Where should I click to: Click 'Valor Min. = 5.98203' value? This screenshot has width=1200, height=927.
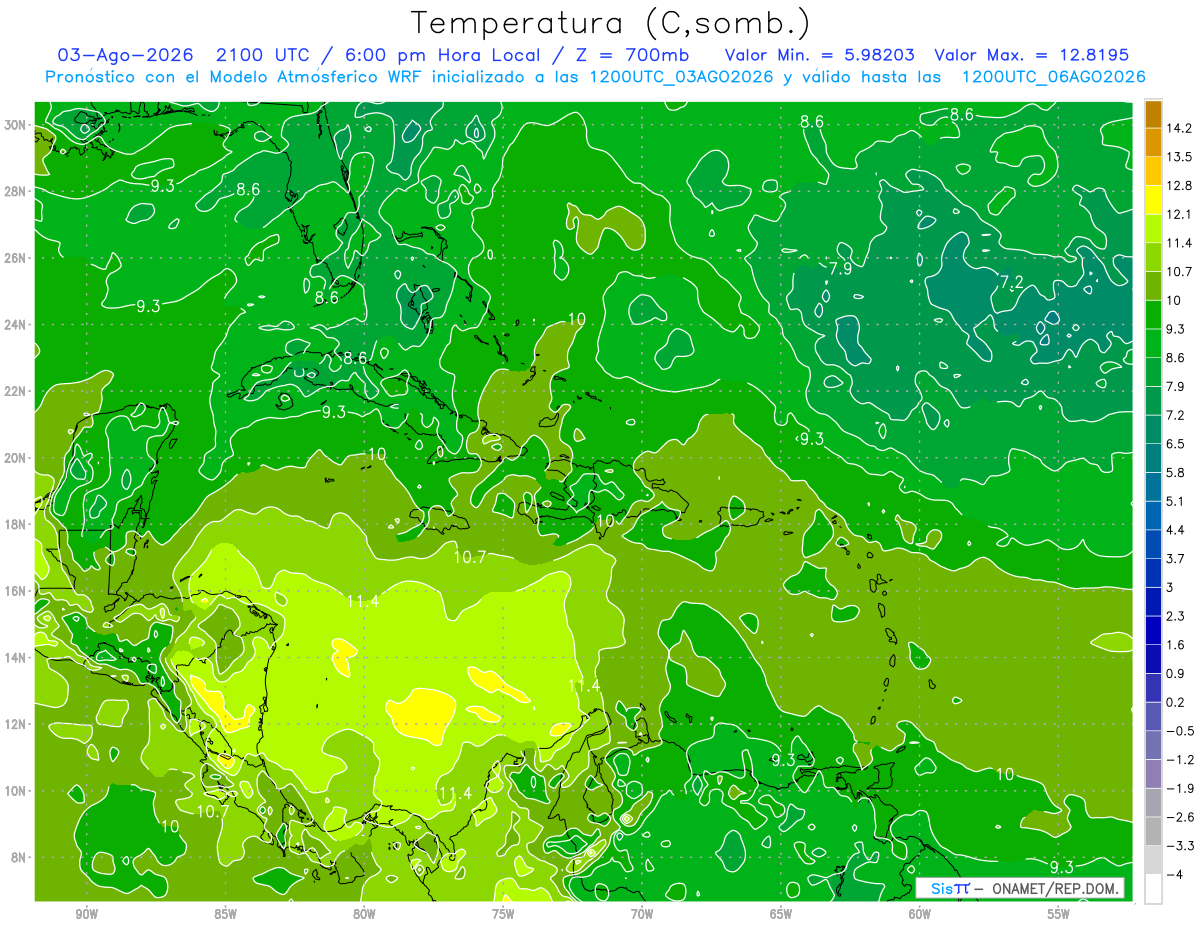pyautogui.click(x=819, y=55)
